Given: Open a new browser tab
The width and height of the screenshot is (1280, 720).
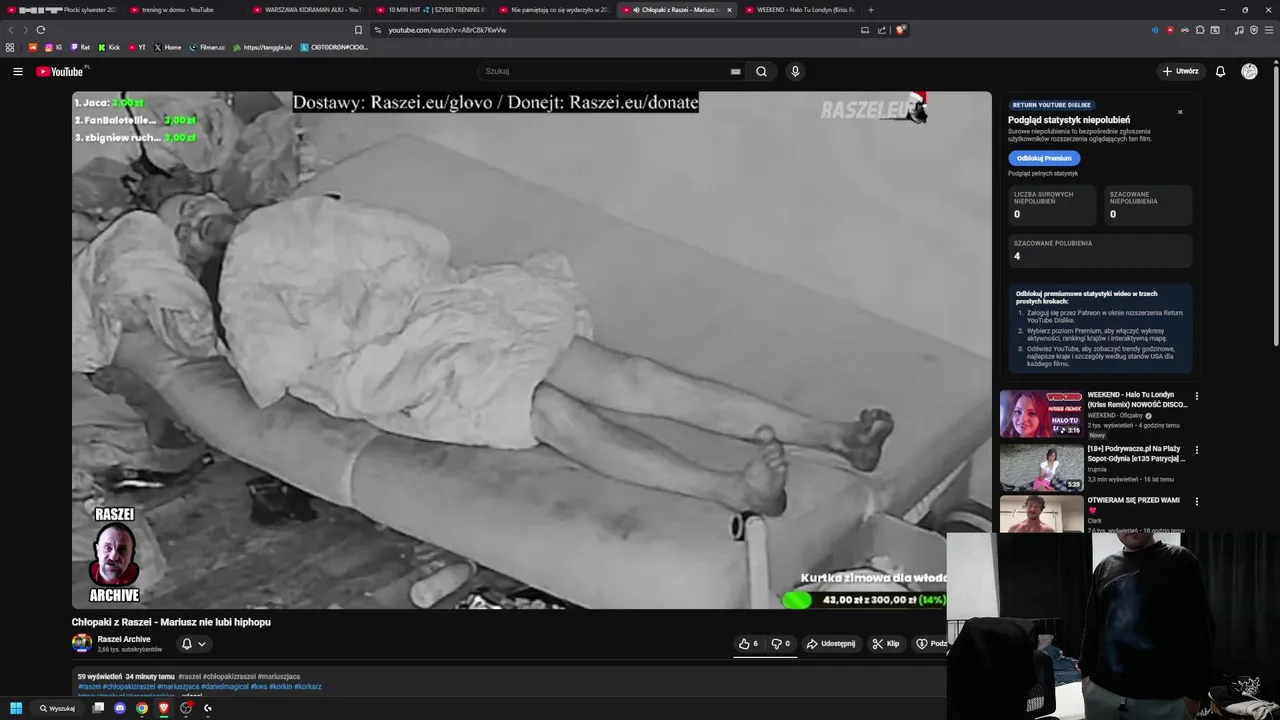Looking at the screenshot, I should pyautogui.click(x=871, y=10).
